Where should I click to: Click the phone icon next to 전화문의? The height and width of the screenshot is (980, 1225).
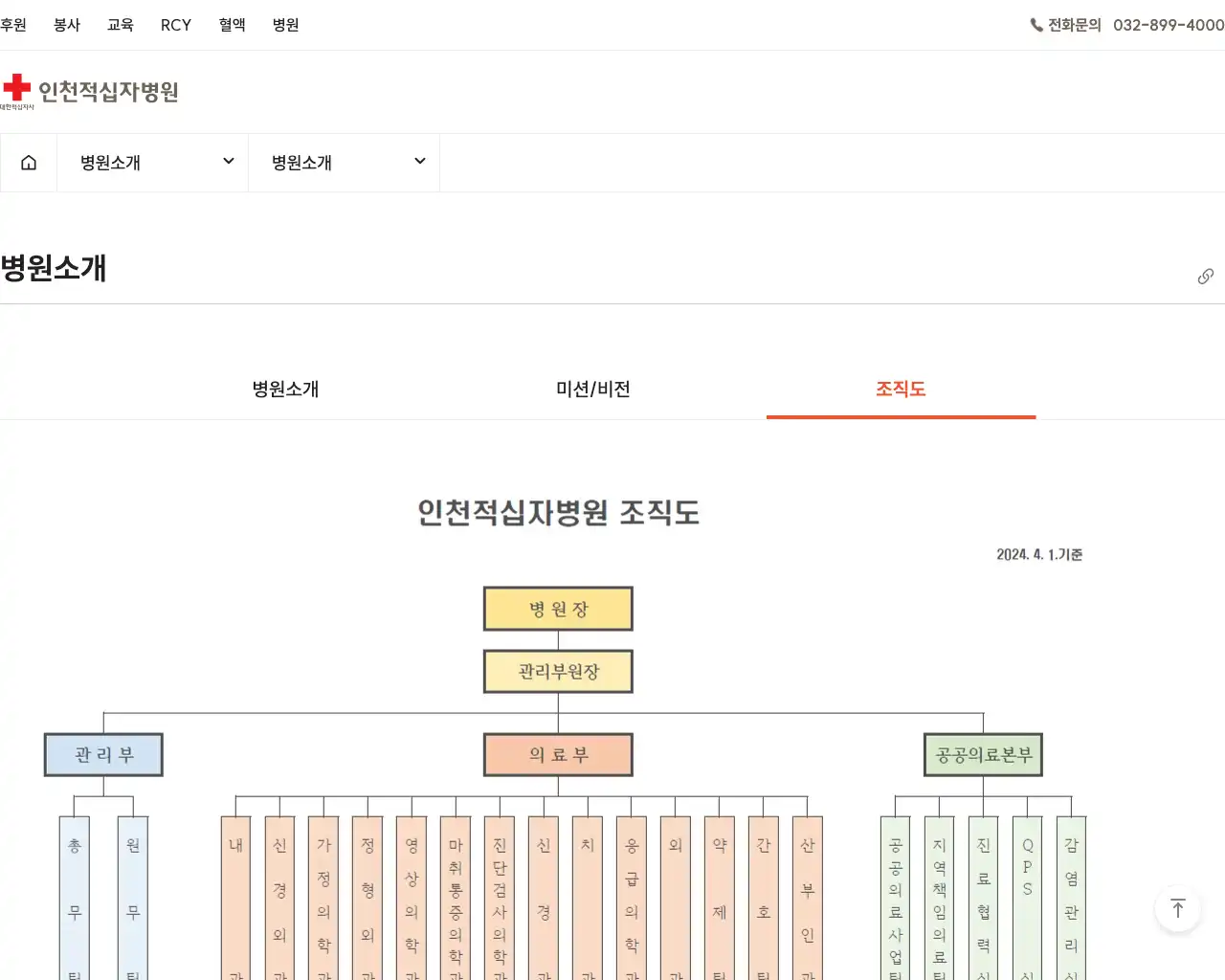point(1036,26)
